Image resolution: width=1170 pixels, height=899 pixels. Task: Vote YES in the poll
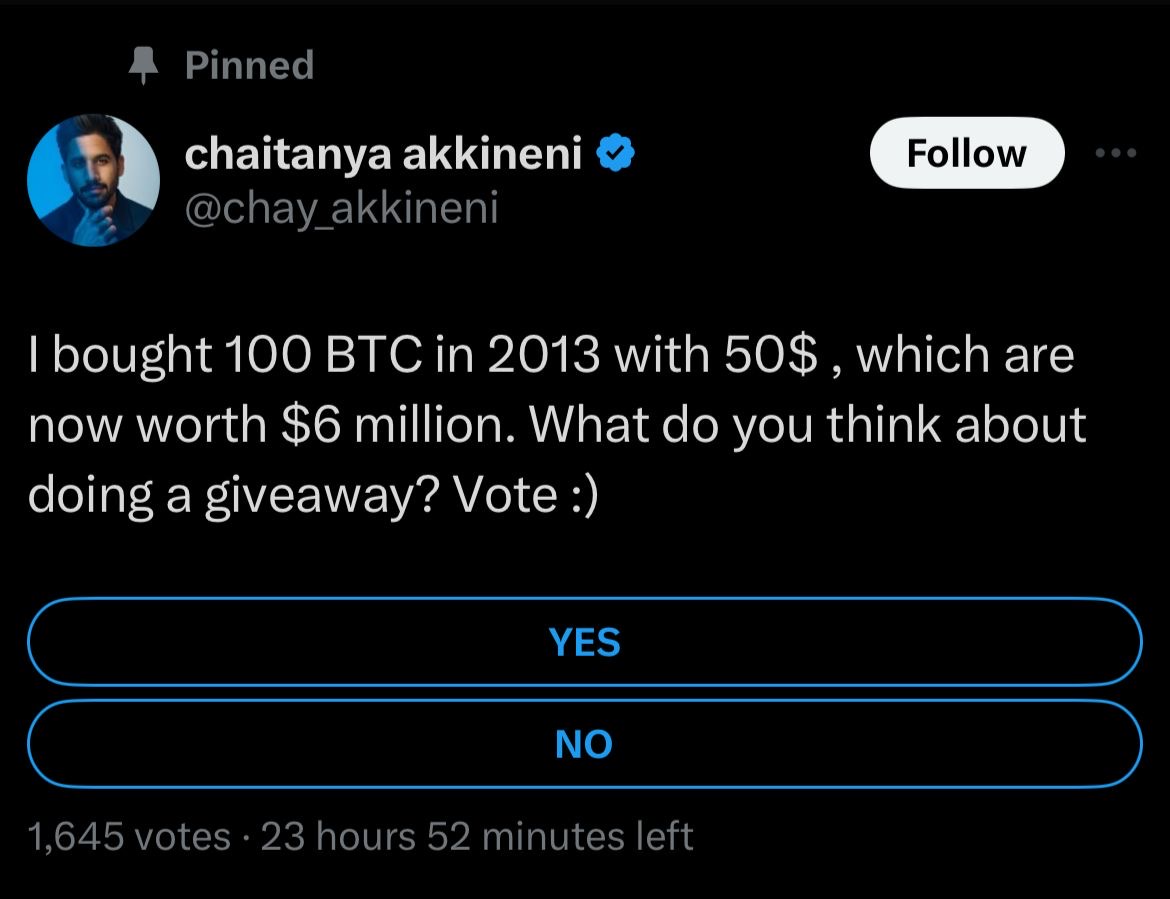click(x=584, y=642)
